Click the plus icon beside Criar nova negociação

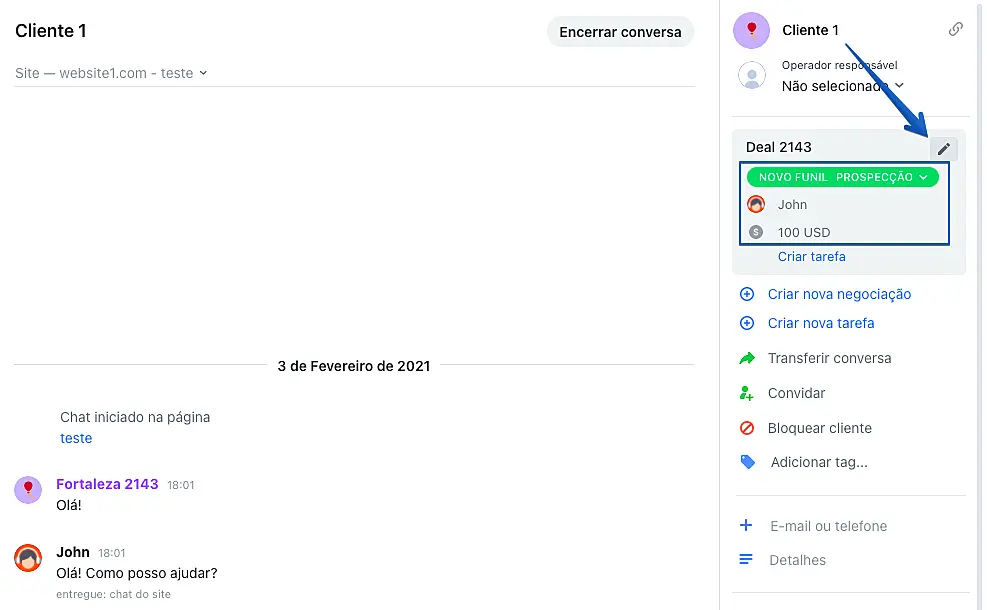point(746,294)
